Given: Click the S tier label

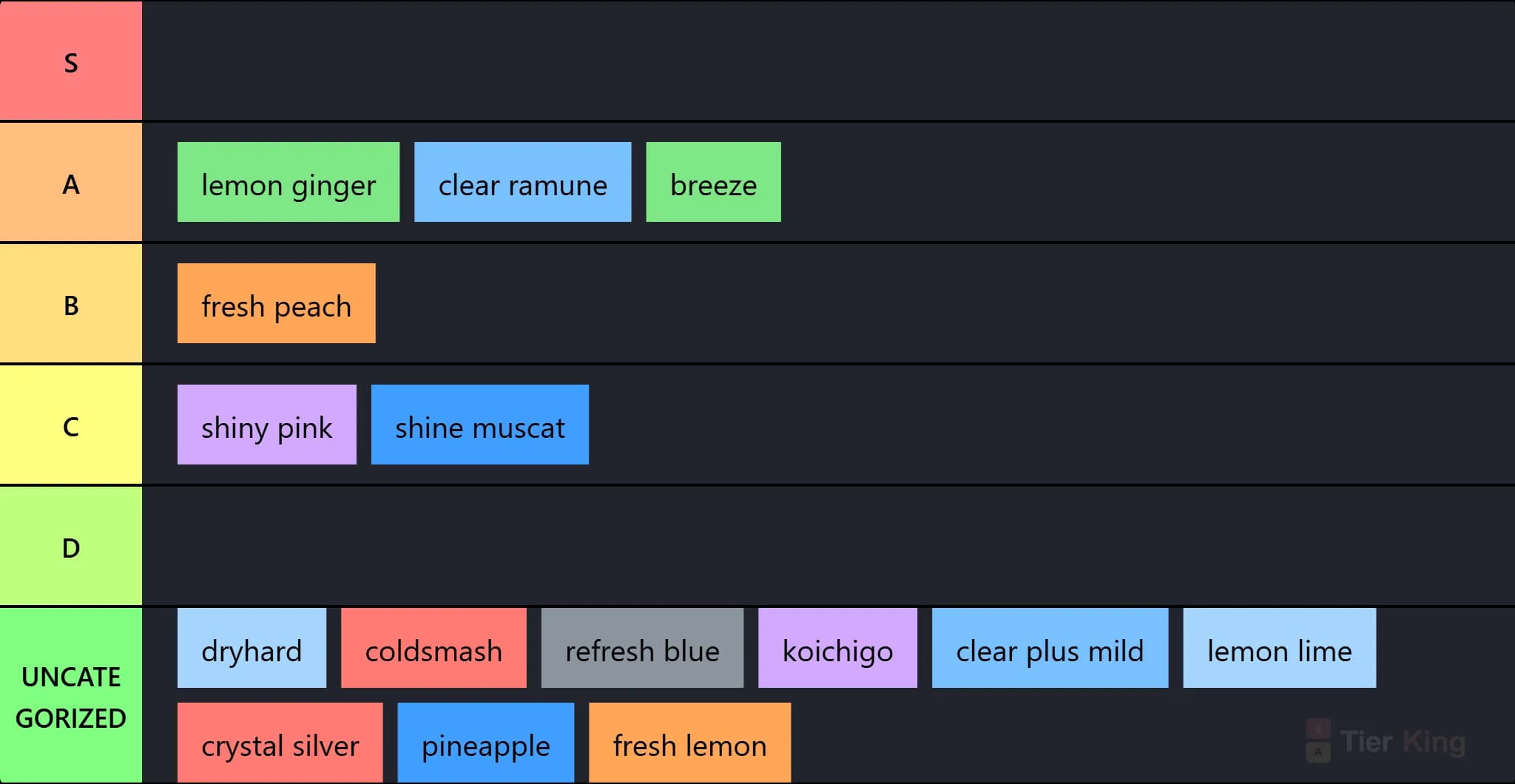Looking at the screenshot, I should 71,61.
